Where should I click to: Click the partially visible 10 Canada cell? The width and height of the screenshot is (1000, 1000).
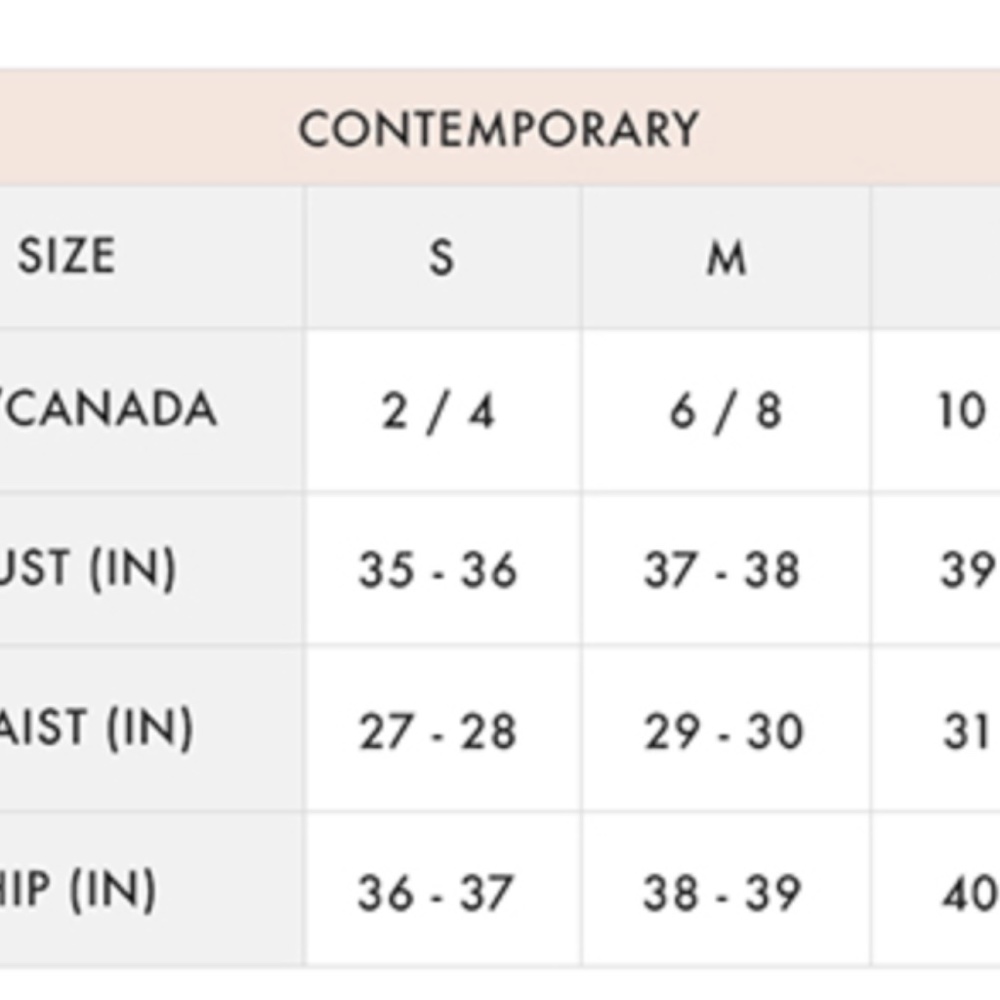(936, 410)
